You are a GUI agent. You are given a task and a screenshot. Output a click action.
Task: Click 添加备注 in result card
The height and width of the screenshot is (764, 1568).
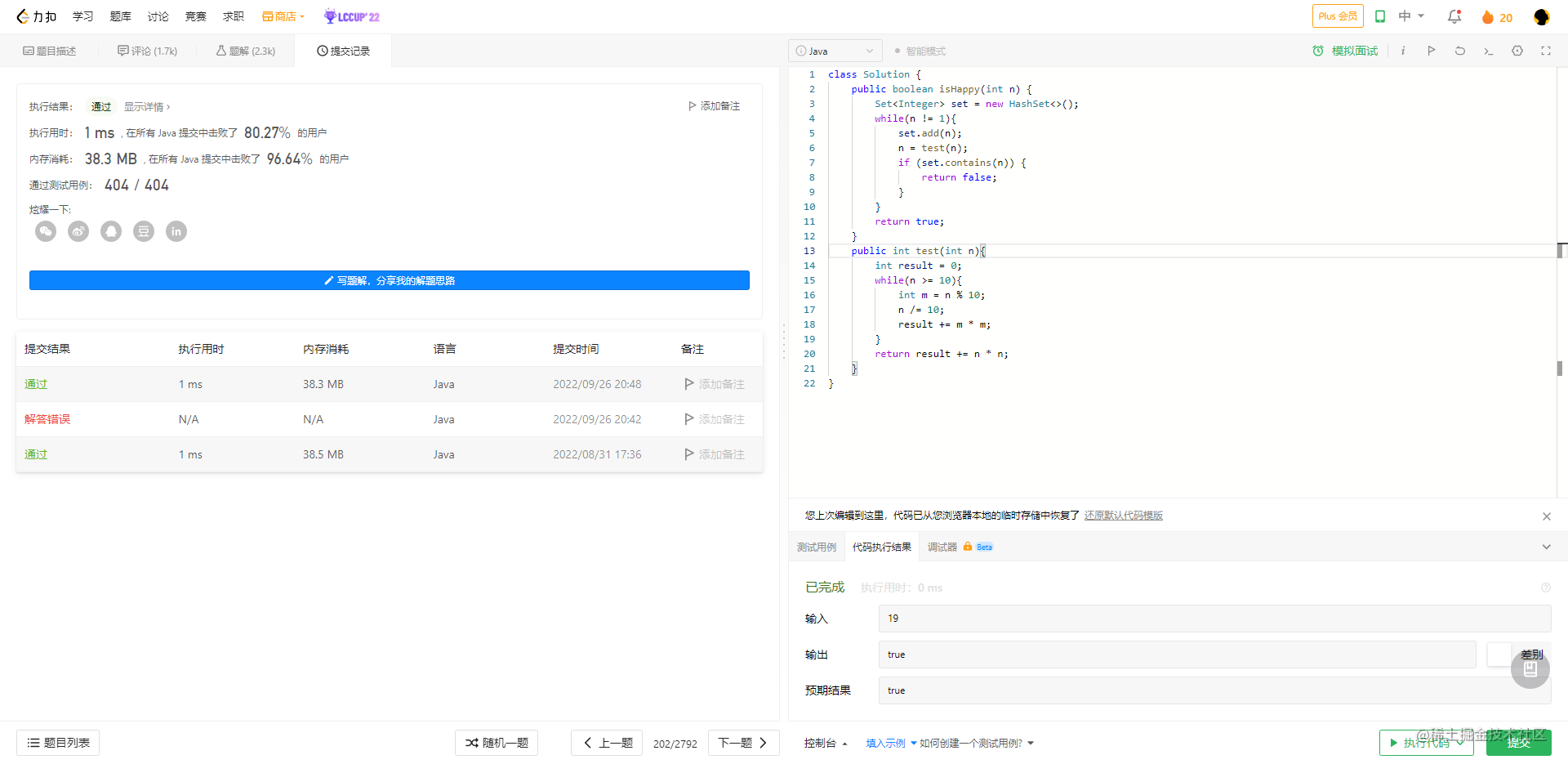[714, 106]
